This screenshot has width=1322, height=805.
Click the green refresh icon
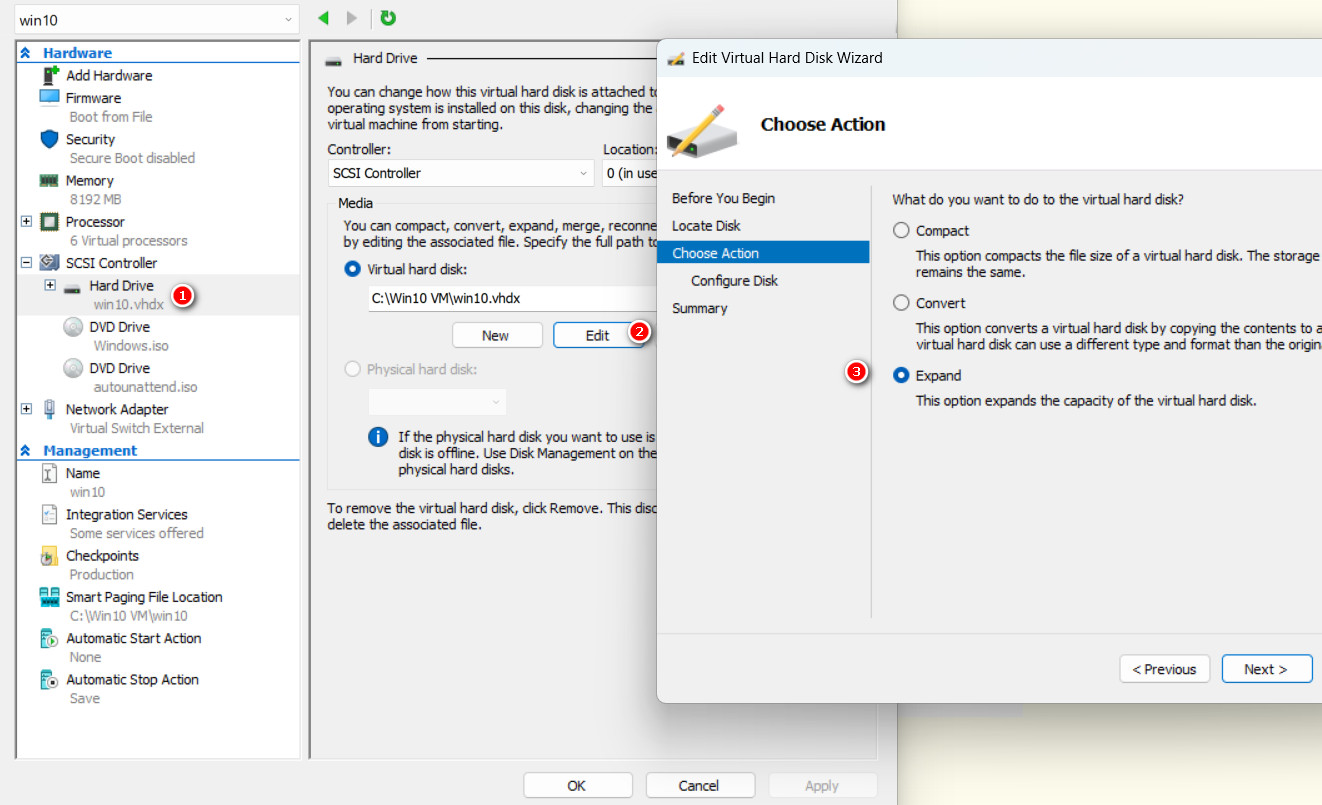[x=388, y=18]
